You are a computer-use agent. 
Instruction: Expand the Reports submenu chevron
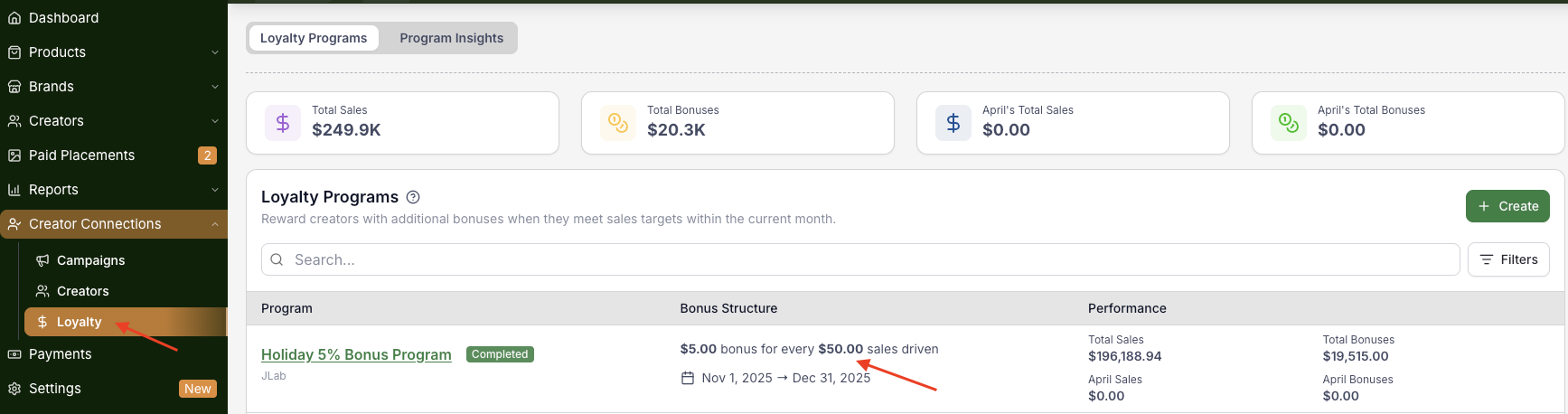click(x=215, y=190)
